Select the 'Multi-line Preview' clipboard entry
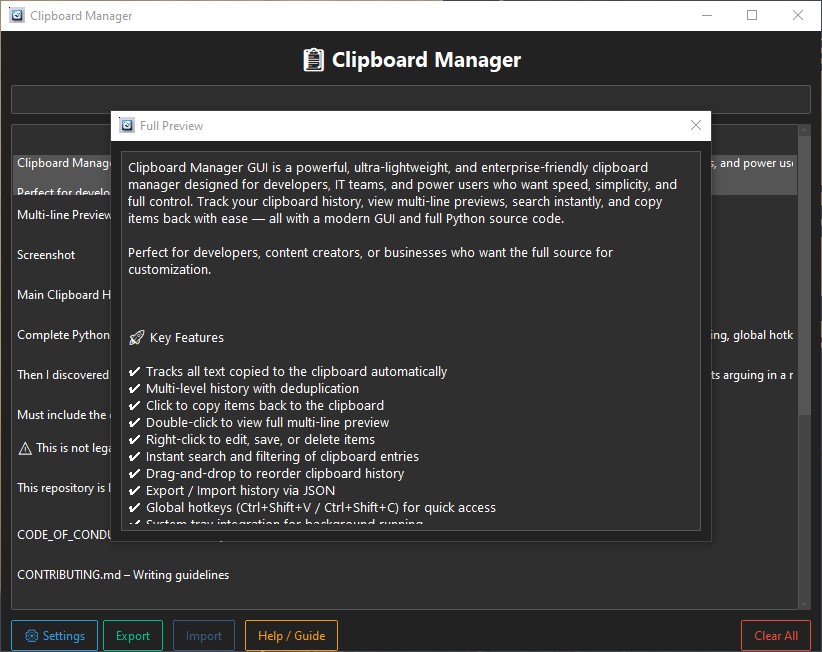Screen dimensions: 822x652 63,215
